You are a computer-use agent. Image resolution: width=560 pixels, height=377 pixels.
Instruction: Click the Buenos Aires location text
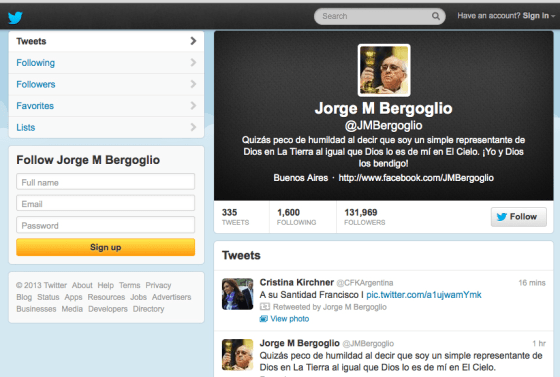tap(301, 178)
